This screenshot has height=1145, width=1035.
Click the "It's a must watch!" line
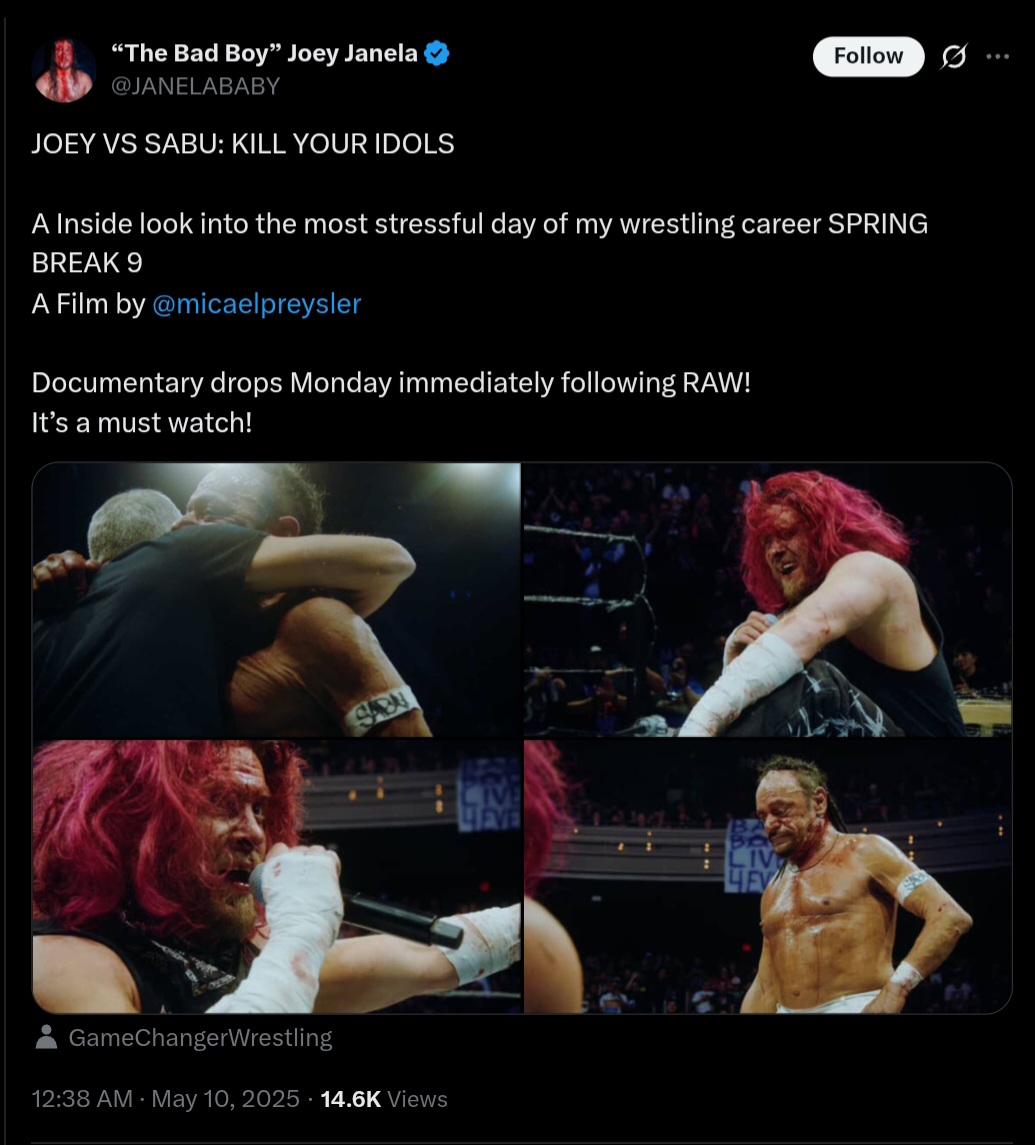142,423
